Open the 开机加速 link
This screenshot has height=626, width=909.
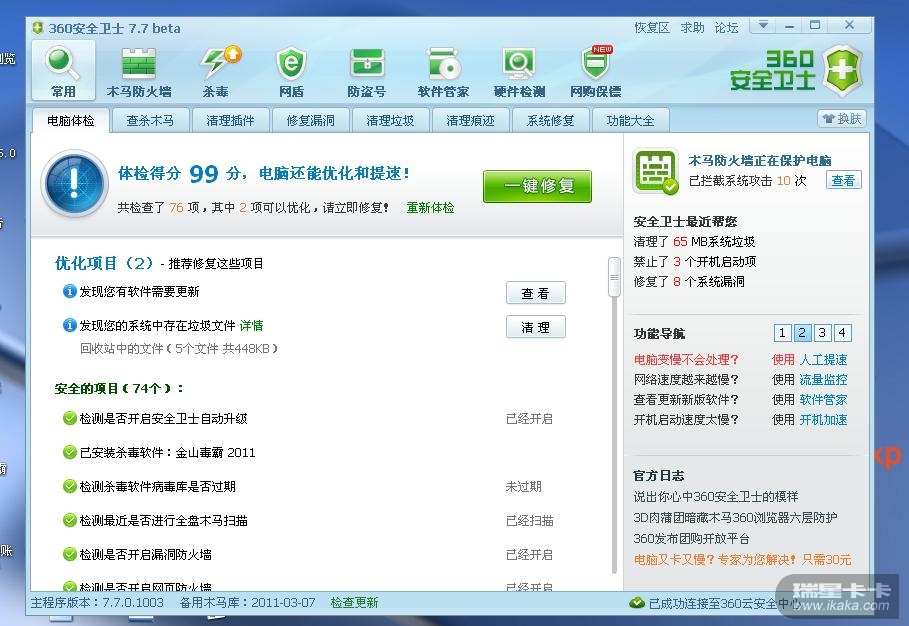point(823,419)
